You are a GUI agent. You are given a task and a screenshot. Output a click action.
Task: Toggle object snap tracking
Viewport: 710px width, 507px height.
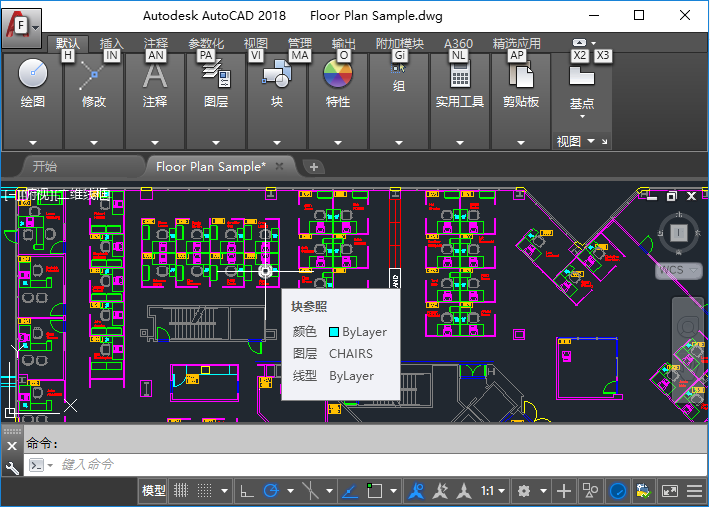[350, 491]
